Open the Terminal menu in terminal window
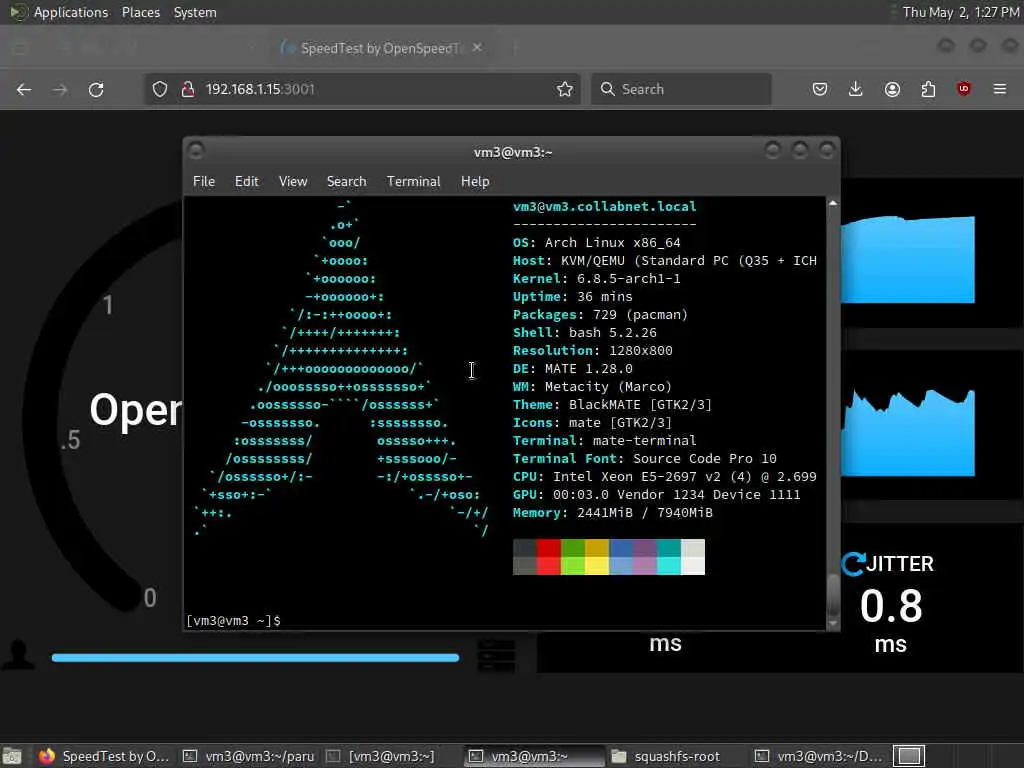The image size is (1024, 768). [x=413, y=182]
